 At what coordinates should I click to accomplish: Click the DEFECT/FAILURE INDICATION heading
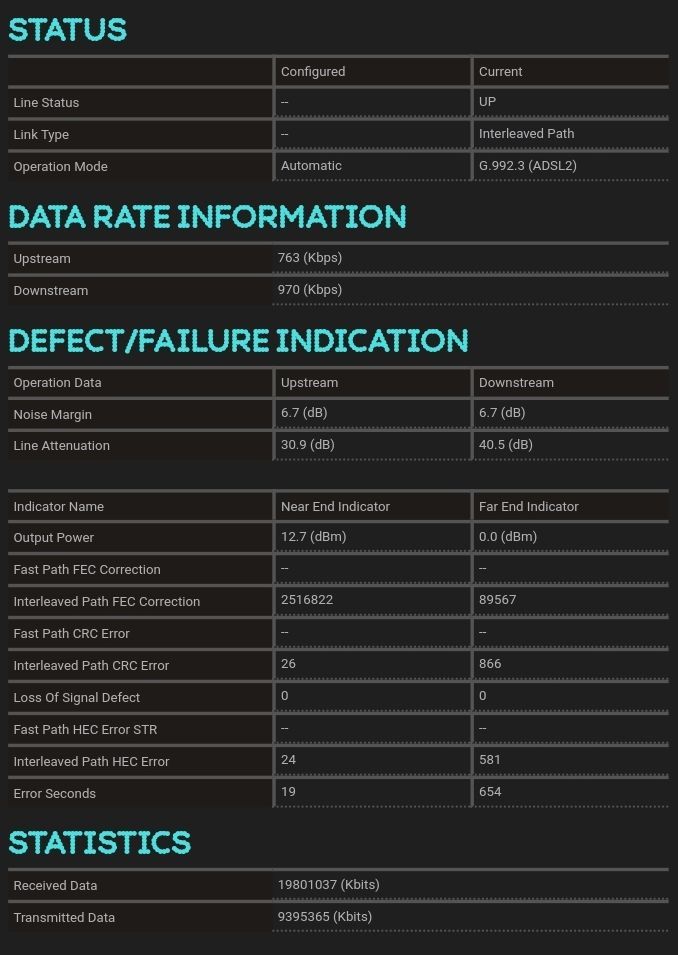238,341
